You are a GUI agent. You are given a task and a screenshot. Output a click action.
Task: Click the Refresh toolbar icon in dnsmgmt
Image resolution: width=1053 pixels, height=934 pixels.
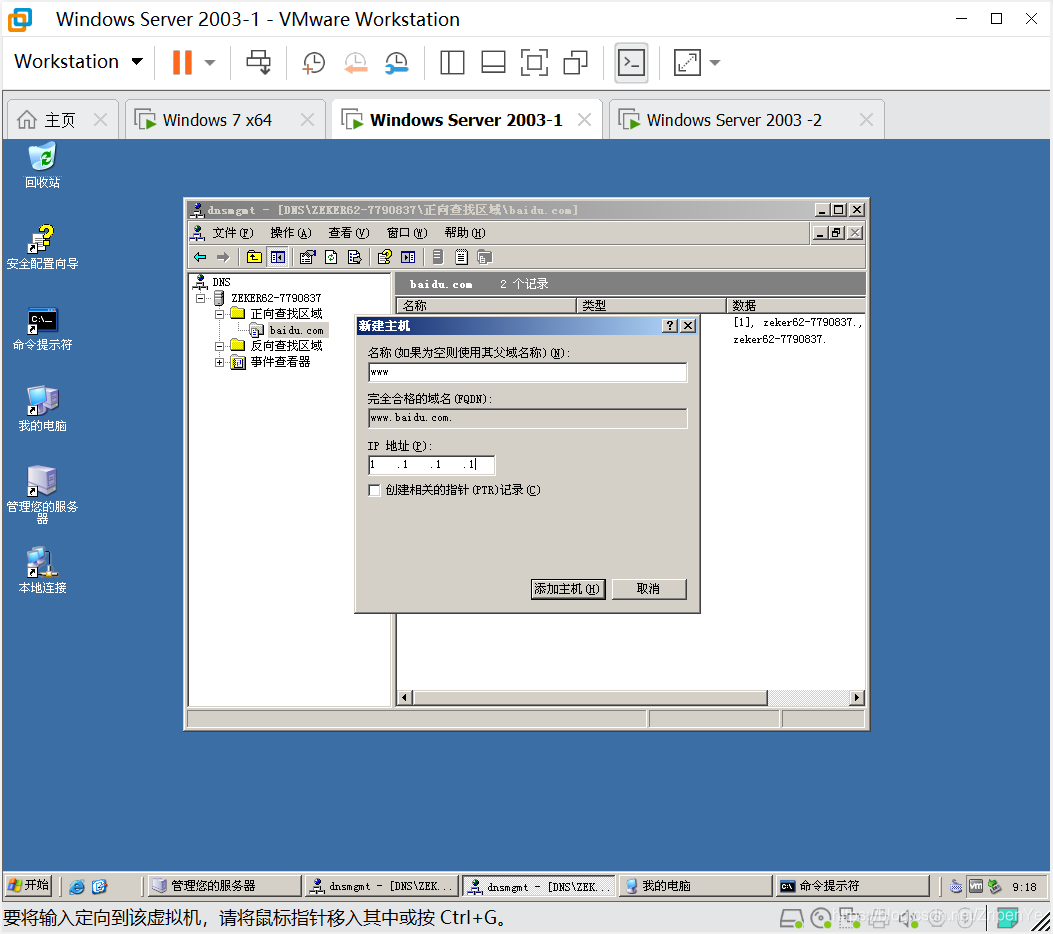[x=331, y=257]
